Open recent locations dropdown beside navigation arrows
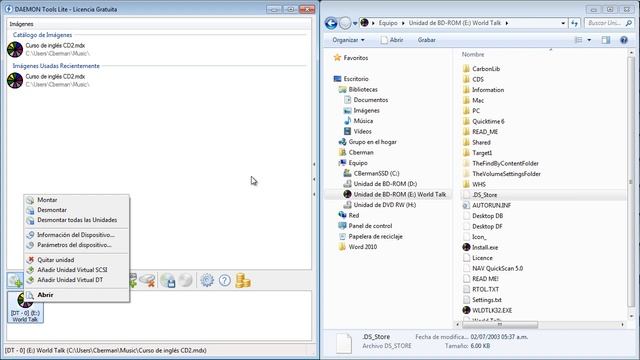The width and height of the screenshot is (640, 360). click(x=355, y=23)
